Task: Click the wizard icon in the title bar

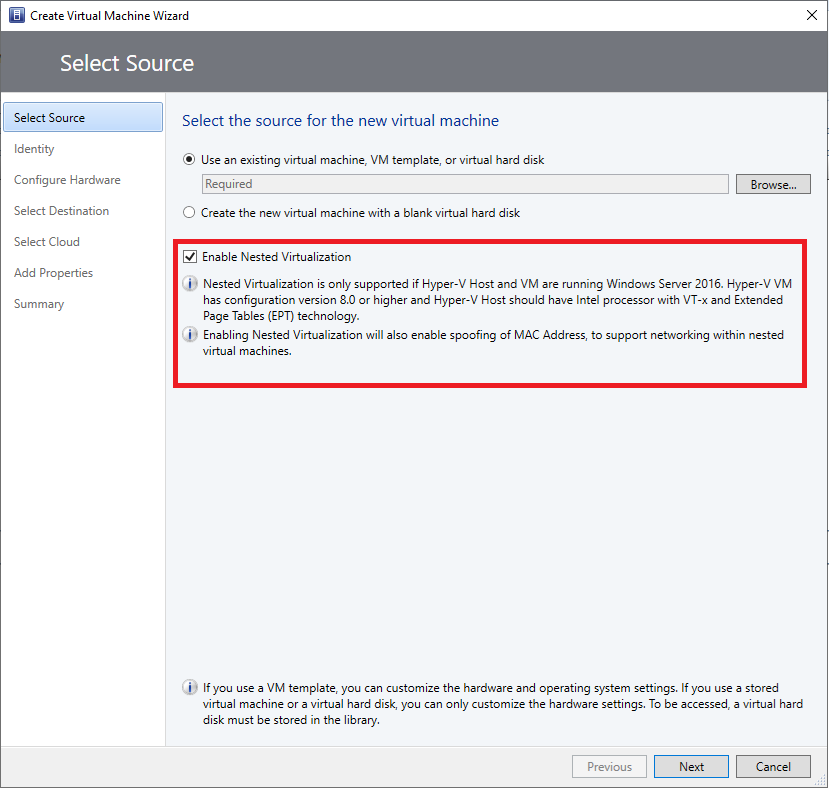Action: 15,15
